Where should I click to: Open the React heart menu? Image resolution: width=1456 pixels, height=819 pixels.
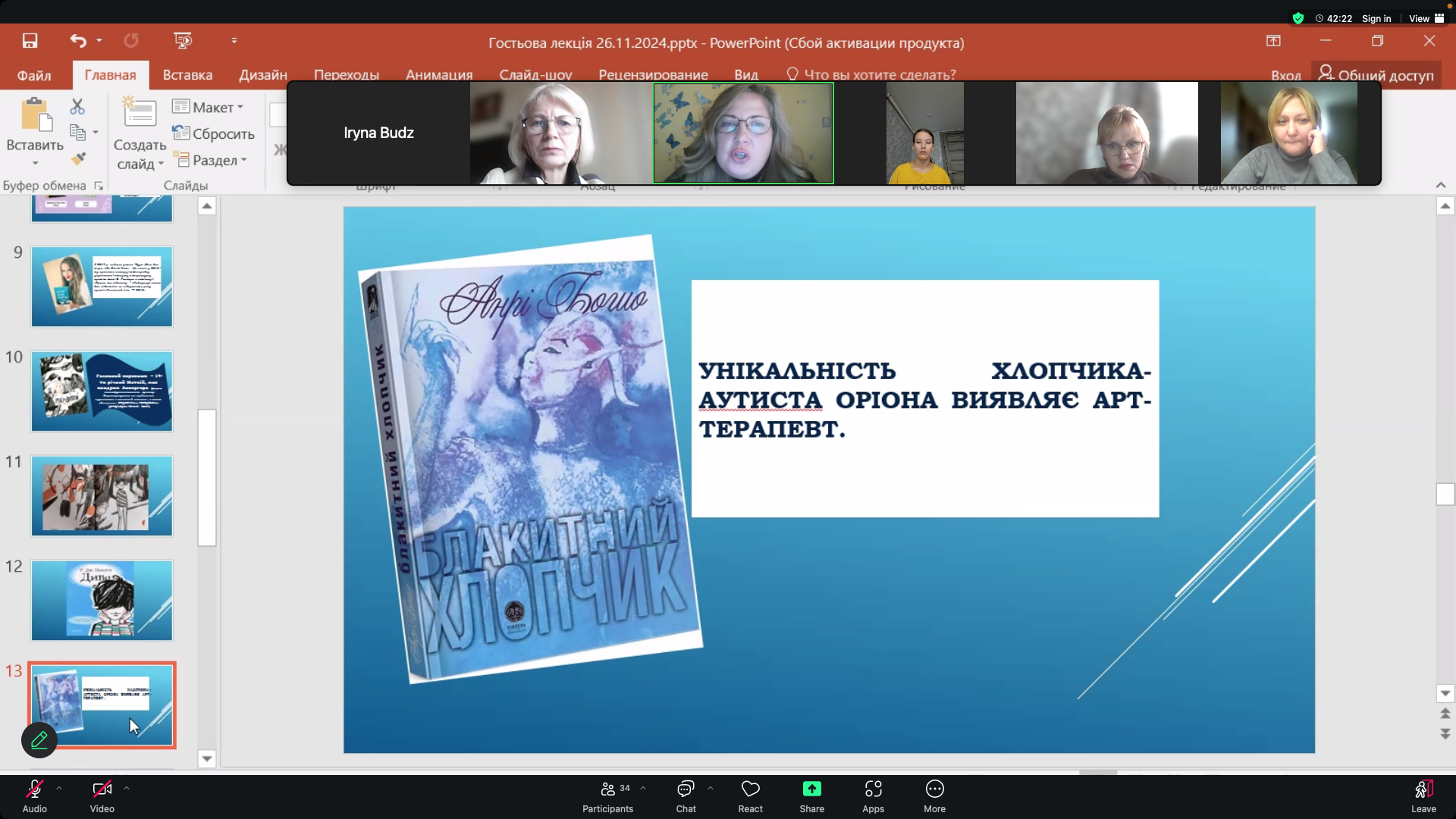point(751,796)
